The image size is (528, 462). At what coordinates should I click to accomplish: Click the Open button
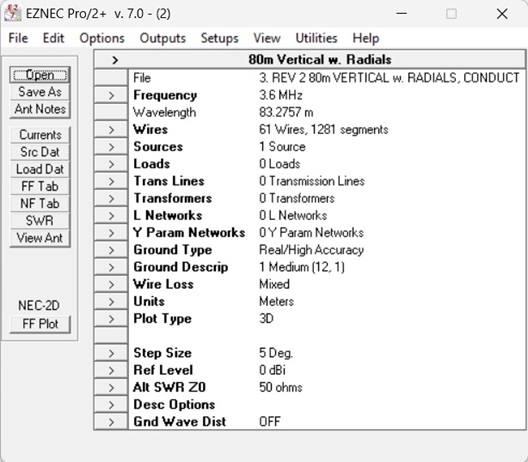point(40,75)
